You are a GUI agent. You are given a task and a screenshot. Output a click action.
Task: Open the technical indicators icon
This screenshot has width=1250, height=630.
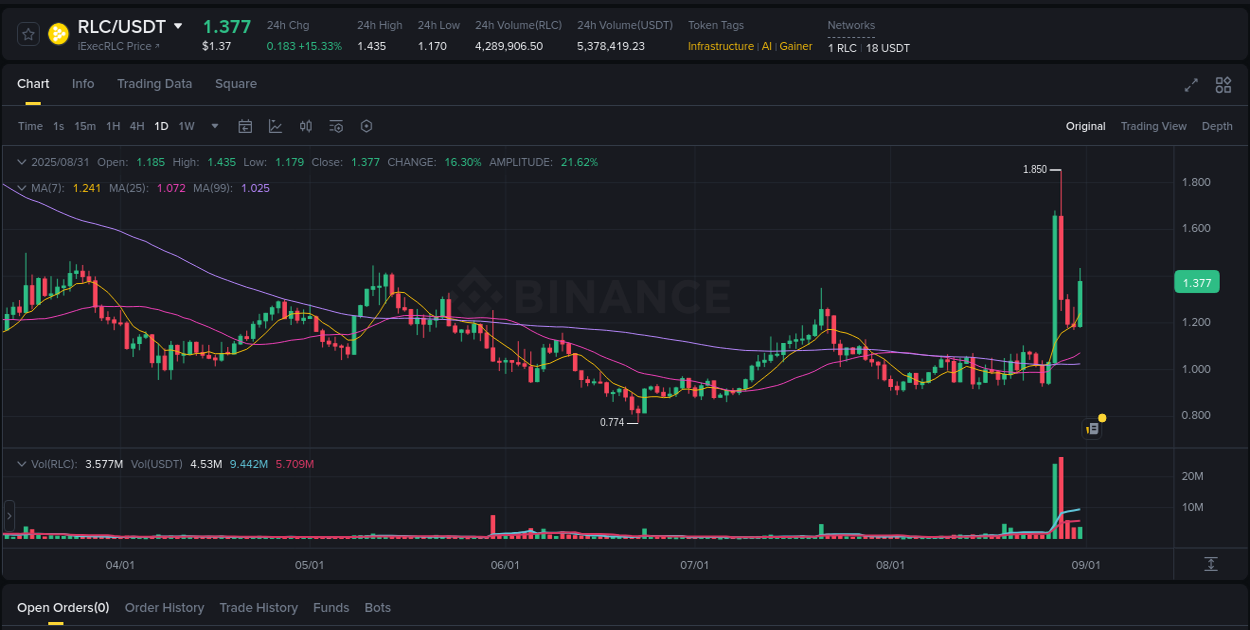[x=336, y=126]
